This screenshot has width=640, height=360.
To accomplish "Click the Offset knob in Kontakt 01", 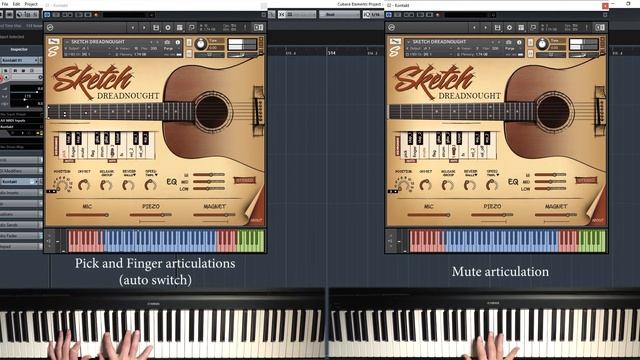I will tap(84, 185).
